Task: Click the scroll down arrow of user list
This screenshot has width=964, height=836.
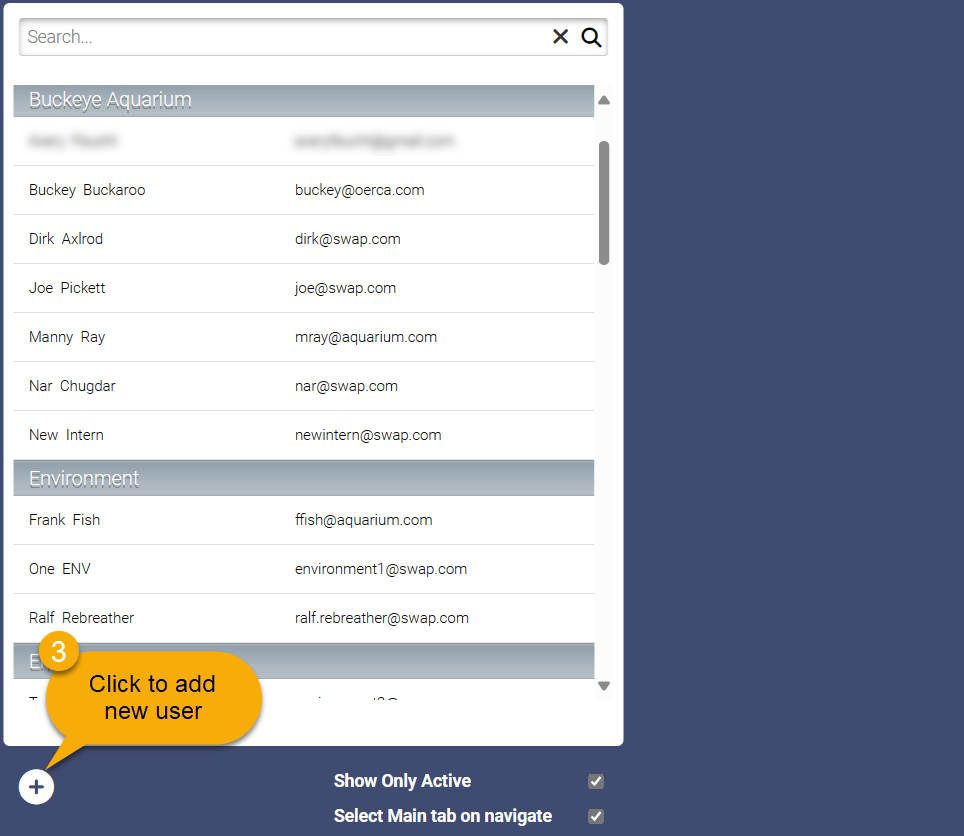Action: [x=604, y=686]
